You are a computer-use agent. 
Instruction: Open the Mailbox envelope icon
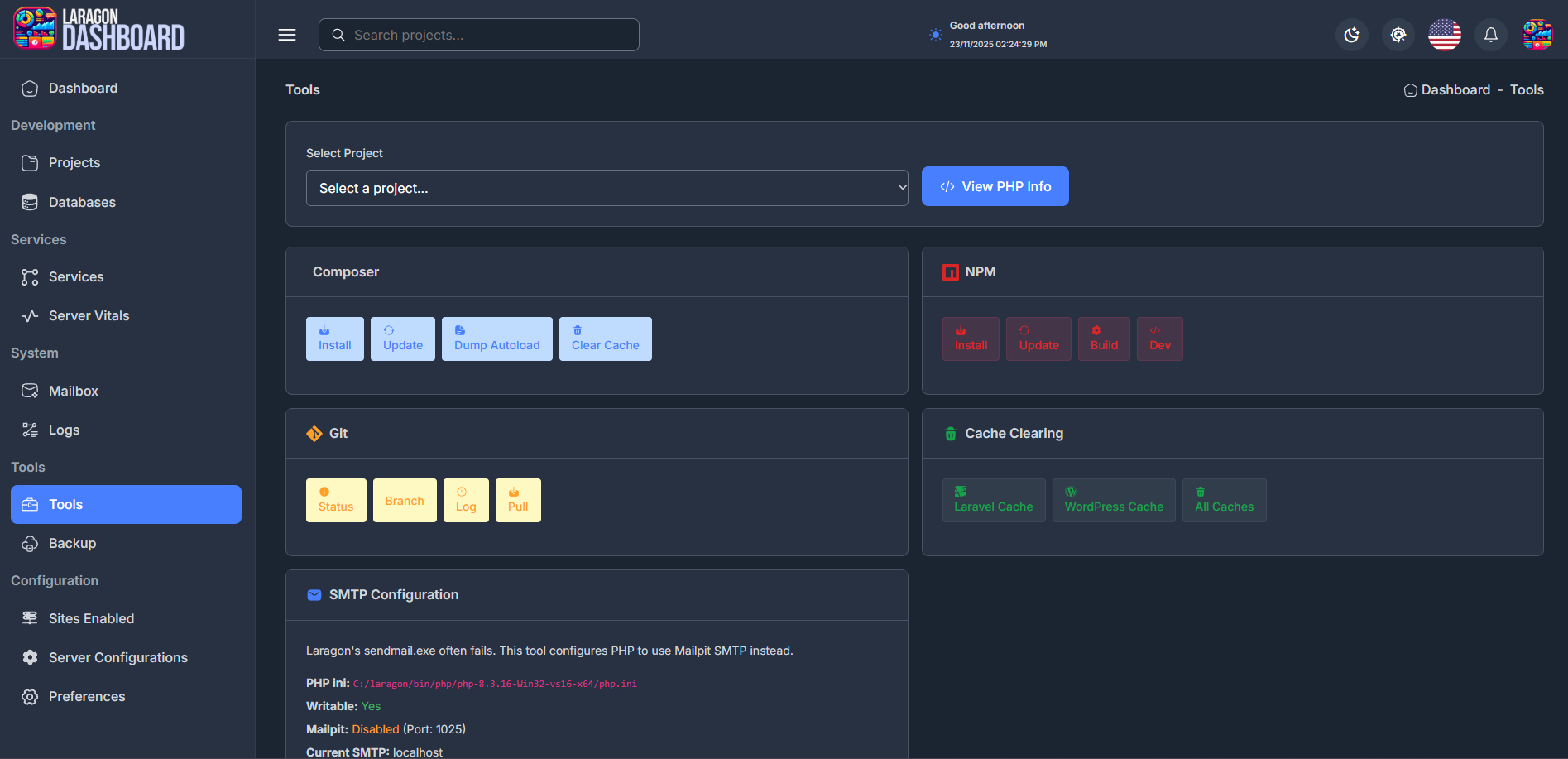[x=30, y=391]
